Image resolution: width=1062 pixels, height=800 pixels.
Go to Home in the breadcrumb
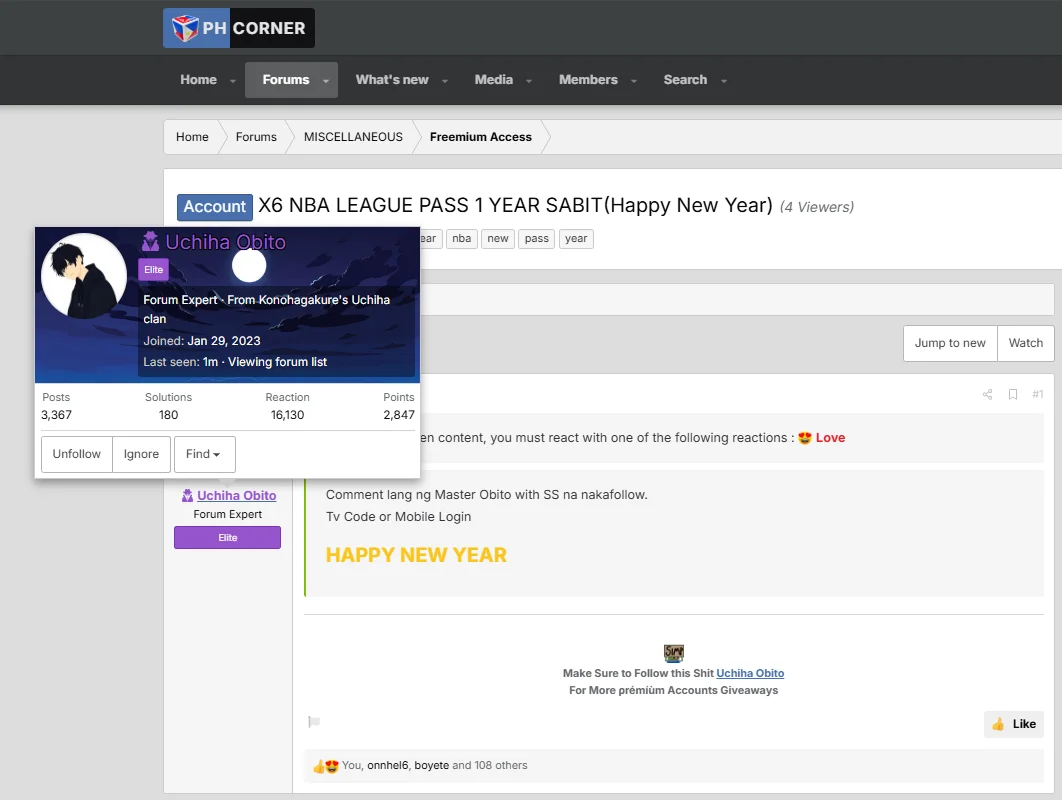pyautogui.click(x=192, y=137)
